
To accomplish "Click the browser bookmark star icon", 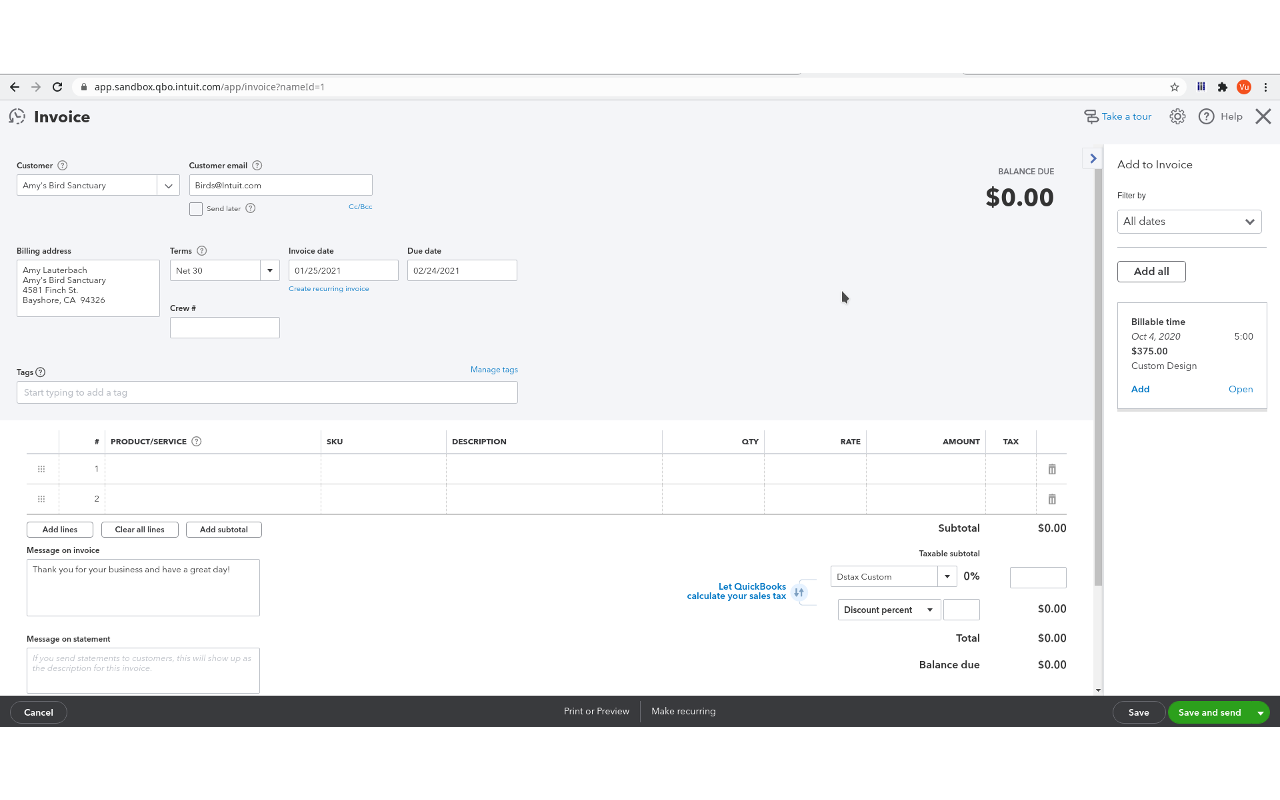I will (x=1174, y=87).
